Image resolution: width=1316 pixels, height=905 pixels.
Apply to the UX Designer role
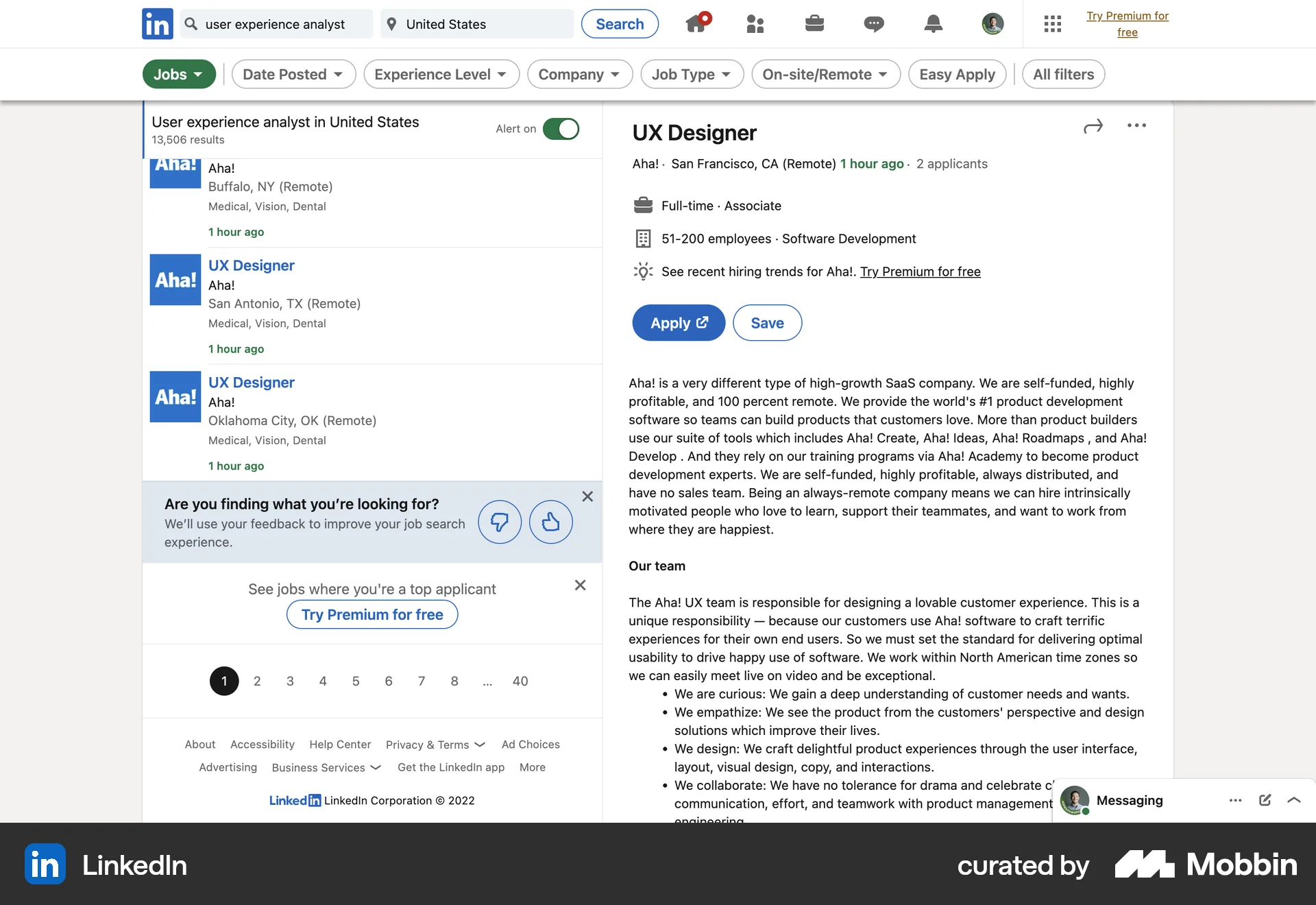tap(678, 322)
